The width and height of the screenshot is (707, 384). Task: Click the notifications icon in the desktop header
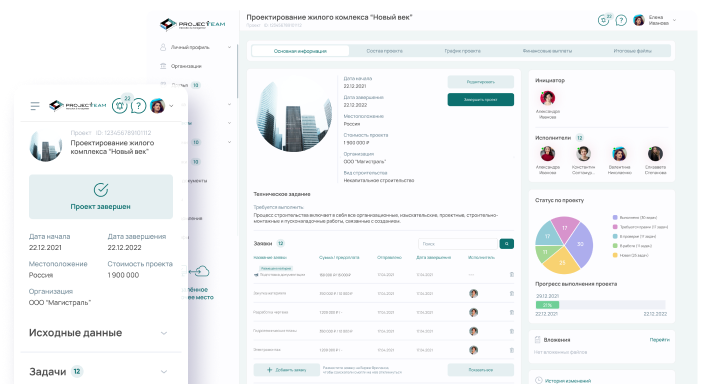tap(603, 20)
